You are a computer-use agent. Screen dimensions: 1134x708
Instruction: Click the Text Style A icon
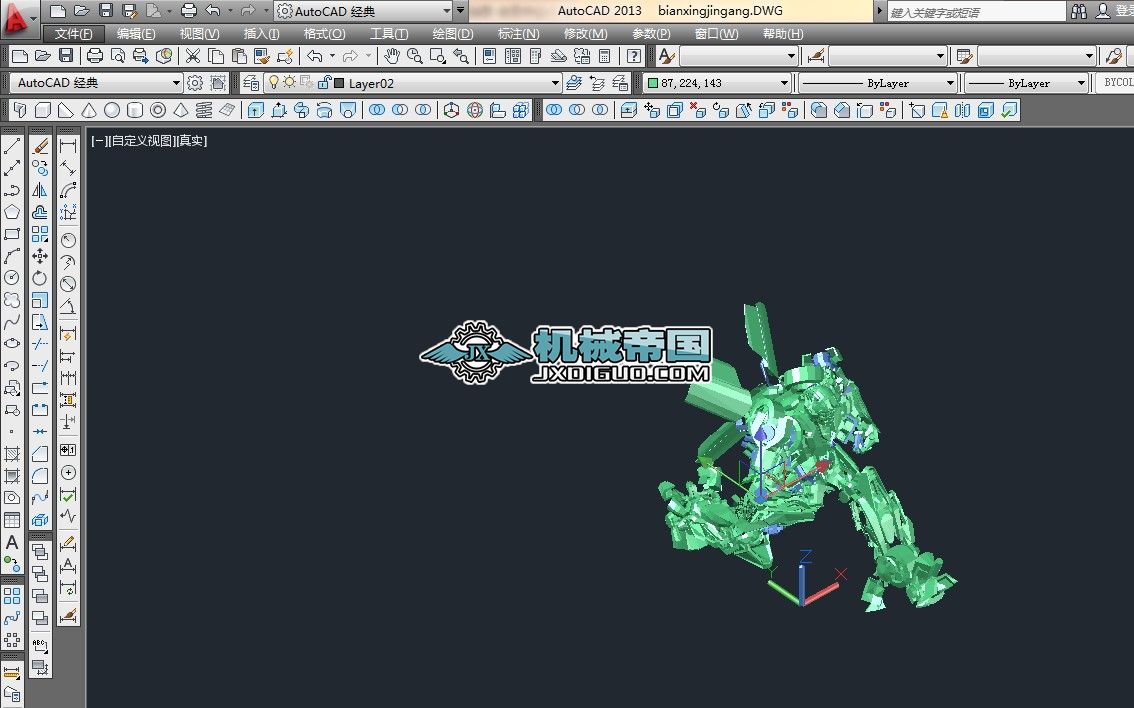coord(666,56)
